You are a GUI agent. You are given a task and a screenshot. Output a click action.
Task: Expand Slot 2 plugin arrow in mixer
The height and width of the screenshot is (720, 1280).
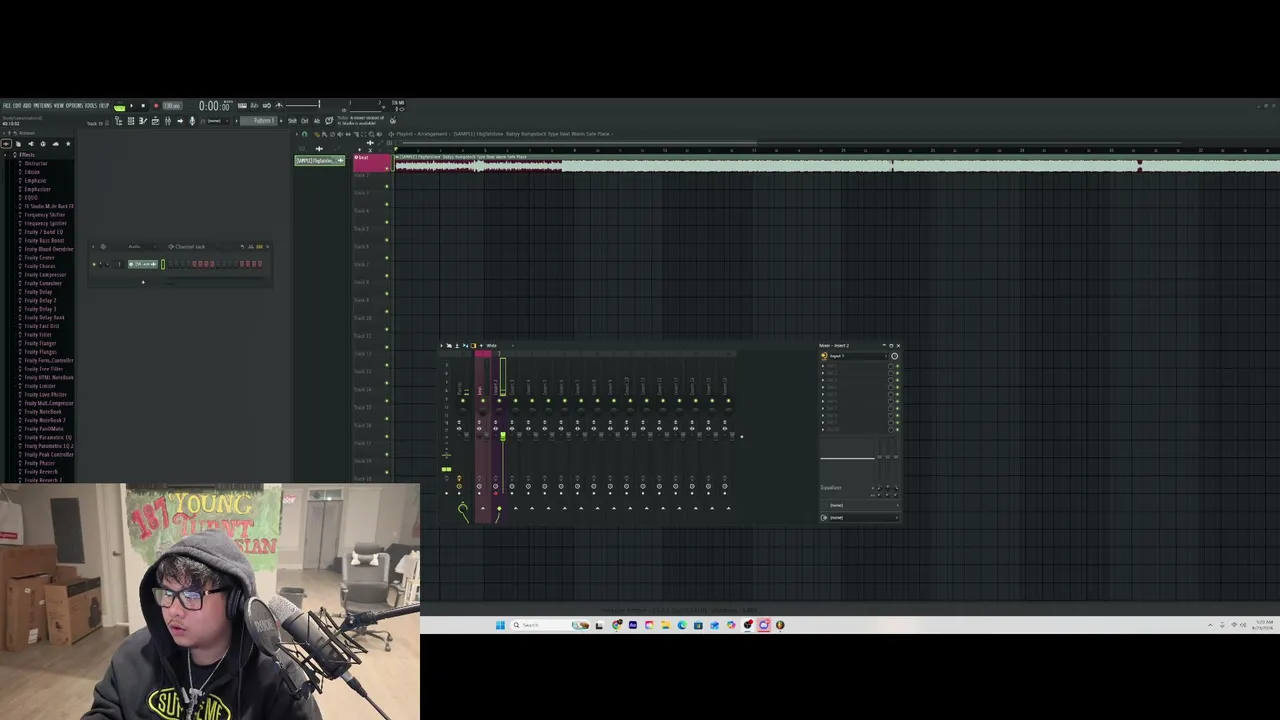point(823,373)
